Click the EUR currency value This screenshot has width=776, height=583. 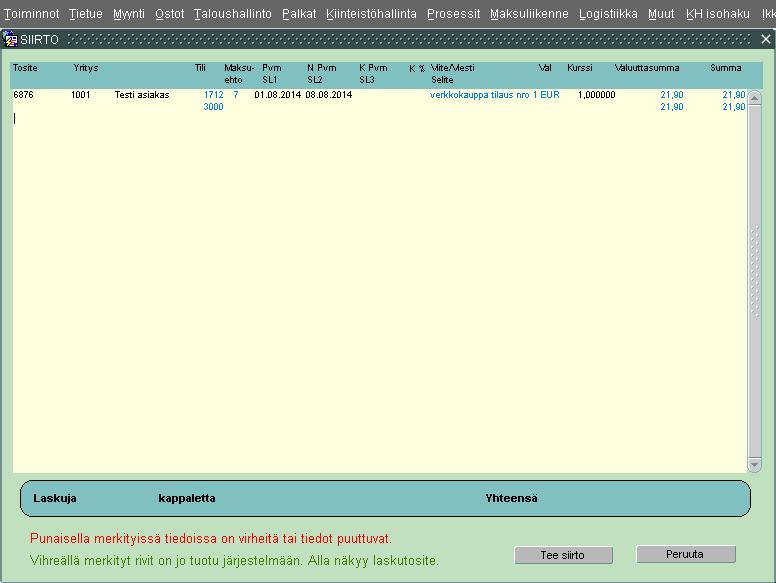pos(550,95)
